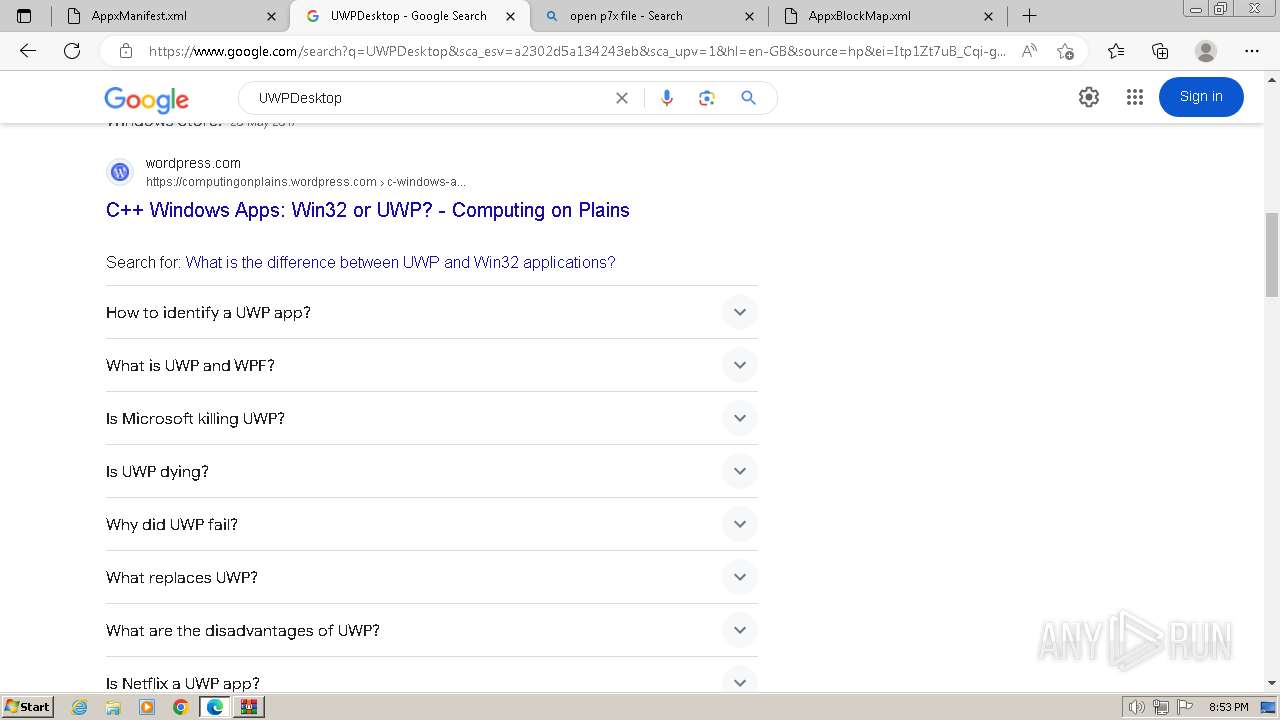Open the Read aloud icon in the address bar
Screen dimensions: 1280x720
click(1029, 51)
